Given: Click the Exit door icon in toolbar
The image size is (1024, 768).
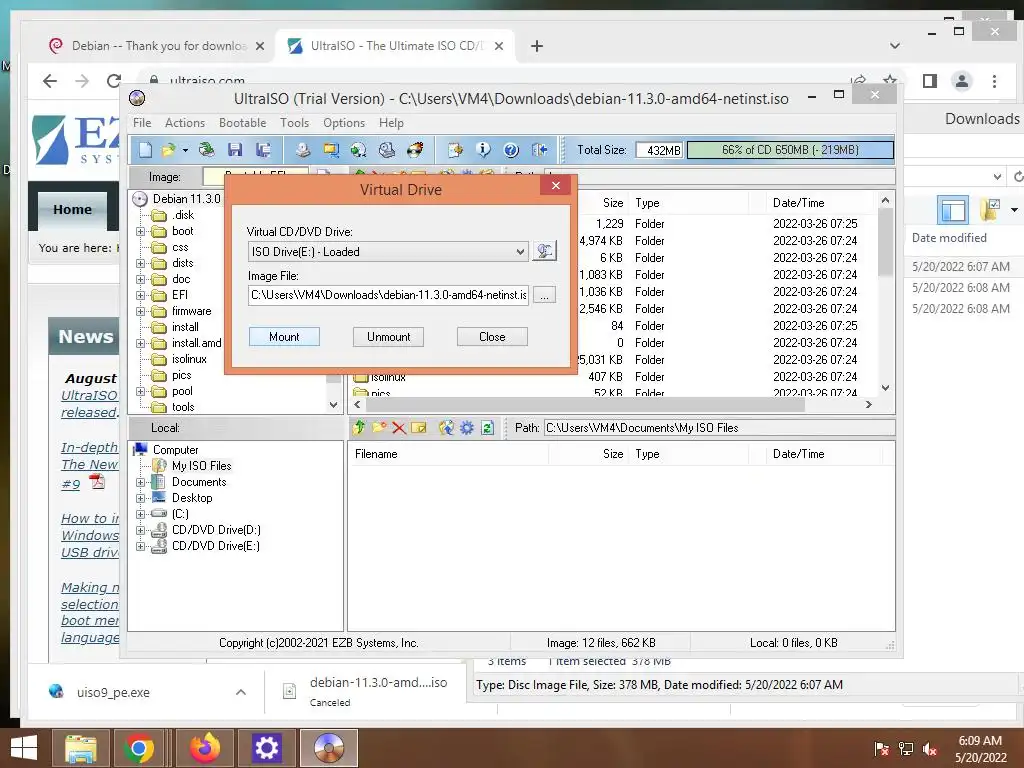Looking at the screenshot, I should coord(539,150).
